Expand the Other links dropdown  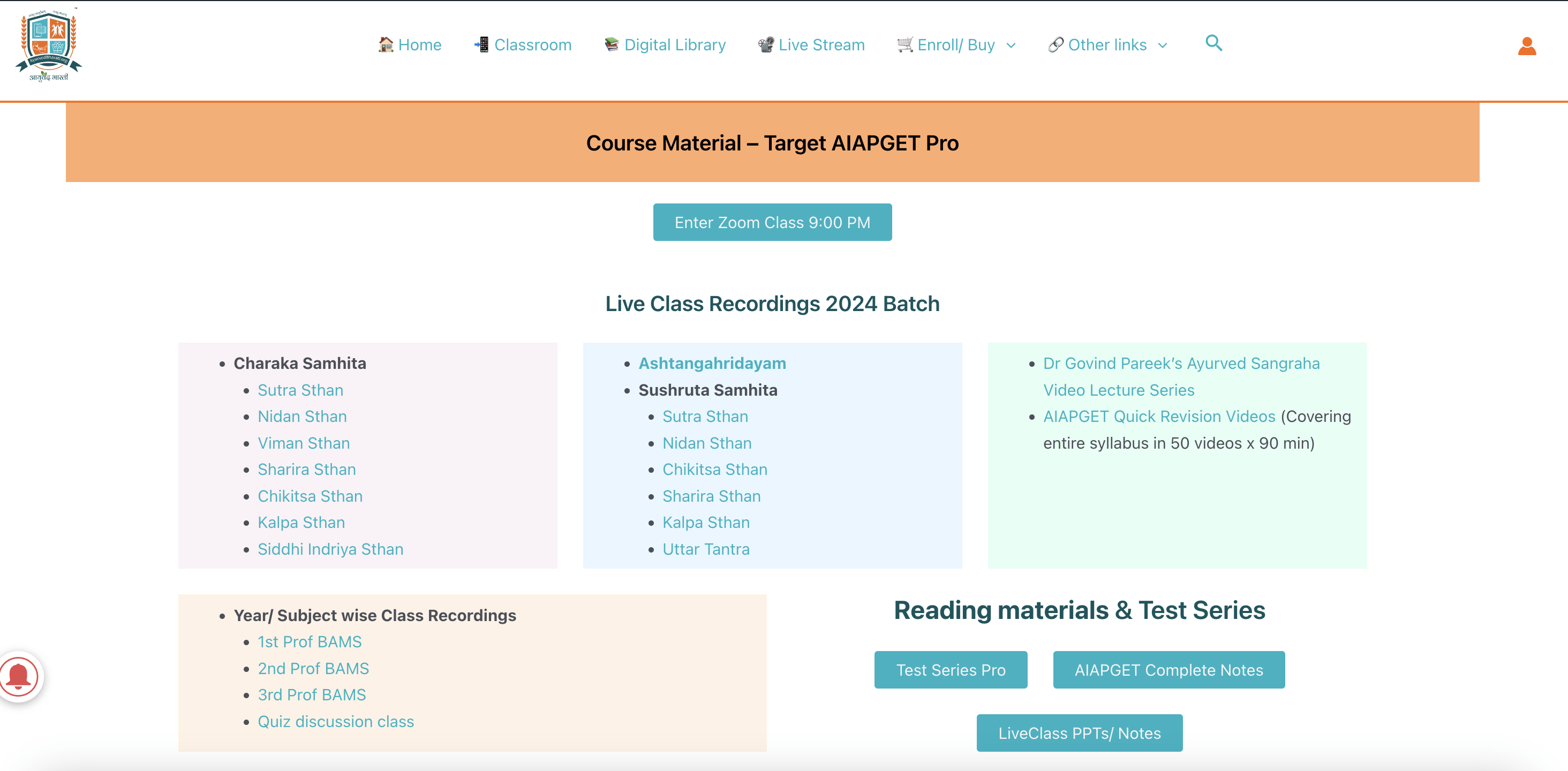tap(1163, 45)
